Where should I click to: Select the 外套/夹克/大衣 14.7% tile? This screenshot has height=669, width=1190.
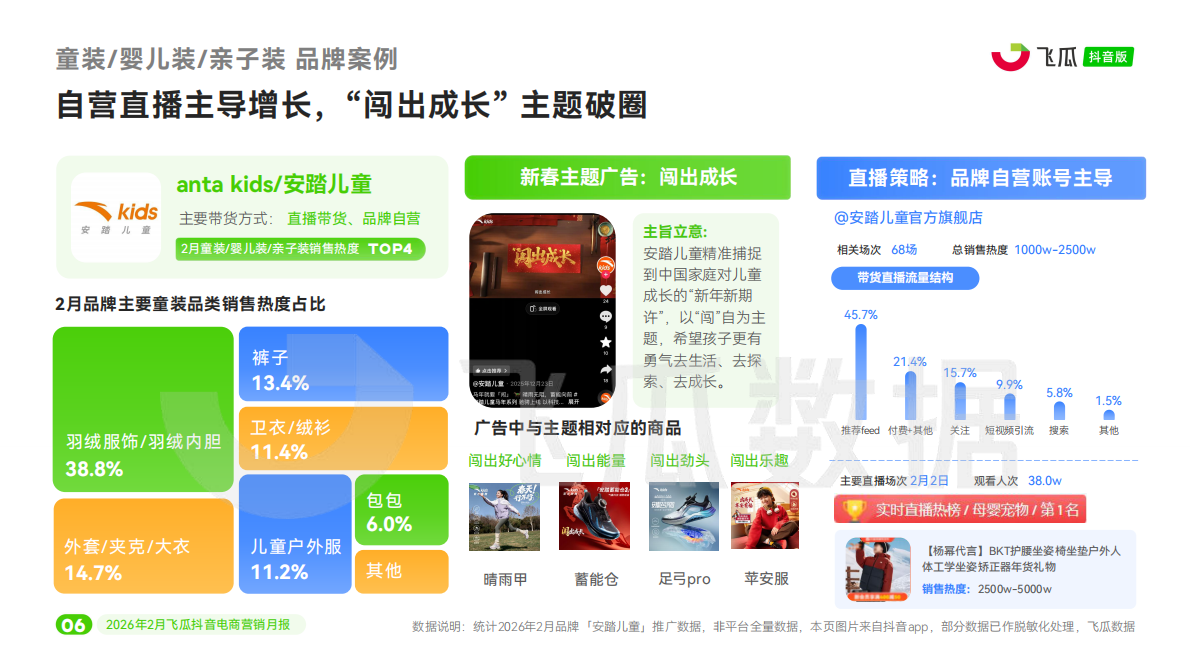(143, 545)
